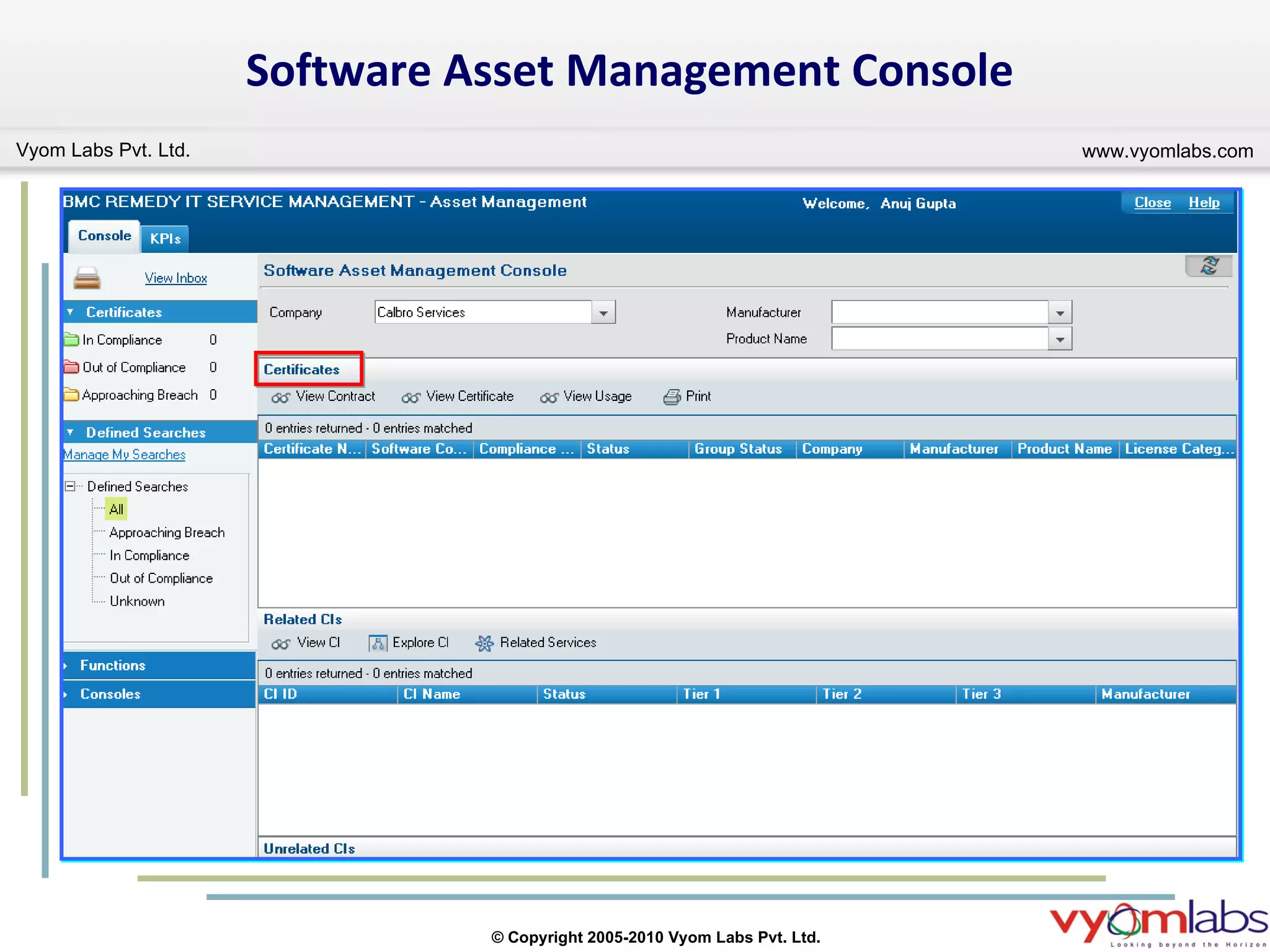Click the Related Services icon
The image size is (1270, 952).
tap(484, 643)
